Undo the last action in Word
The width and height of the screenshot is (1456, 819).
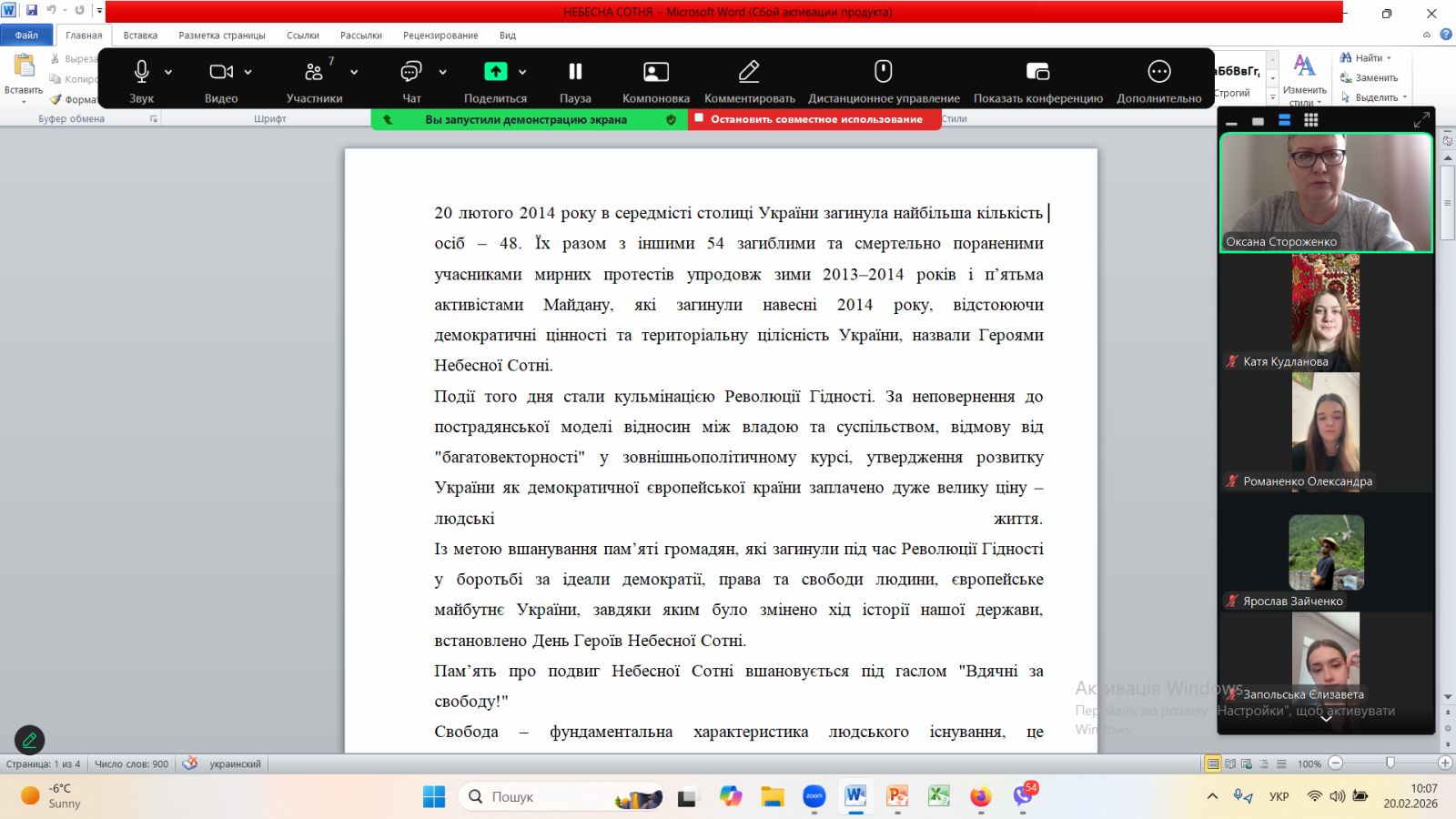52,11
